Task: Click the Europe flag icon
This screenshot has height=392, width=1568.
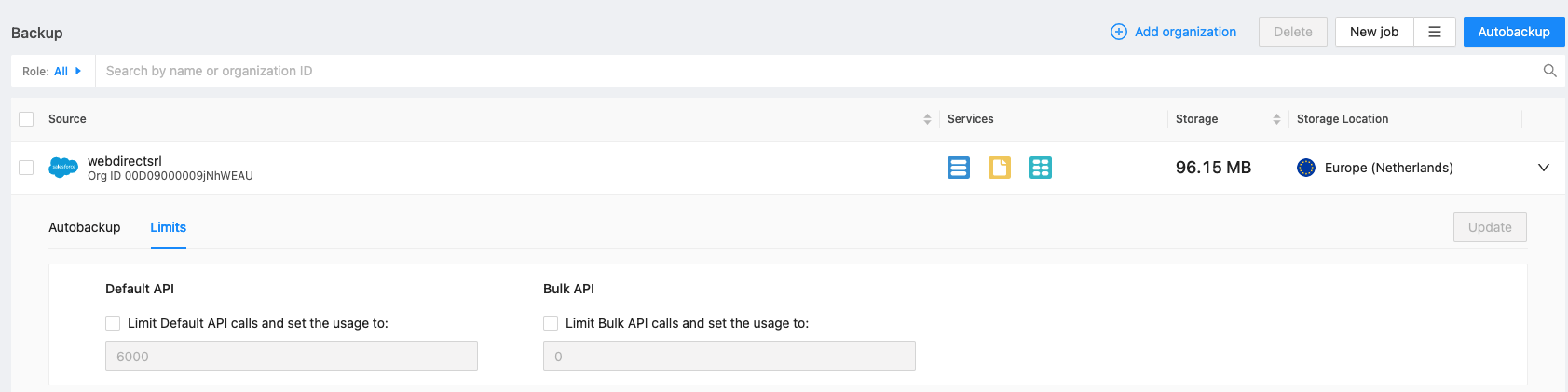Action: (x=1306, y=168)
